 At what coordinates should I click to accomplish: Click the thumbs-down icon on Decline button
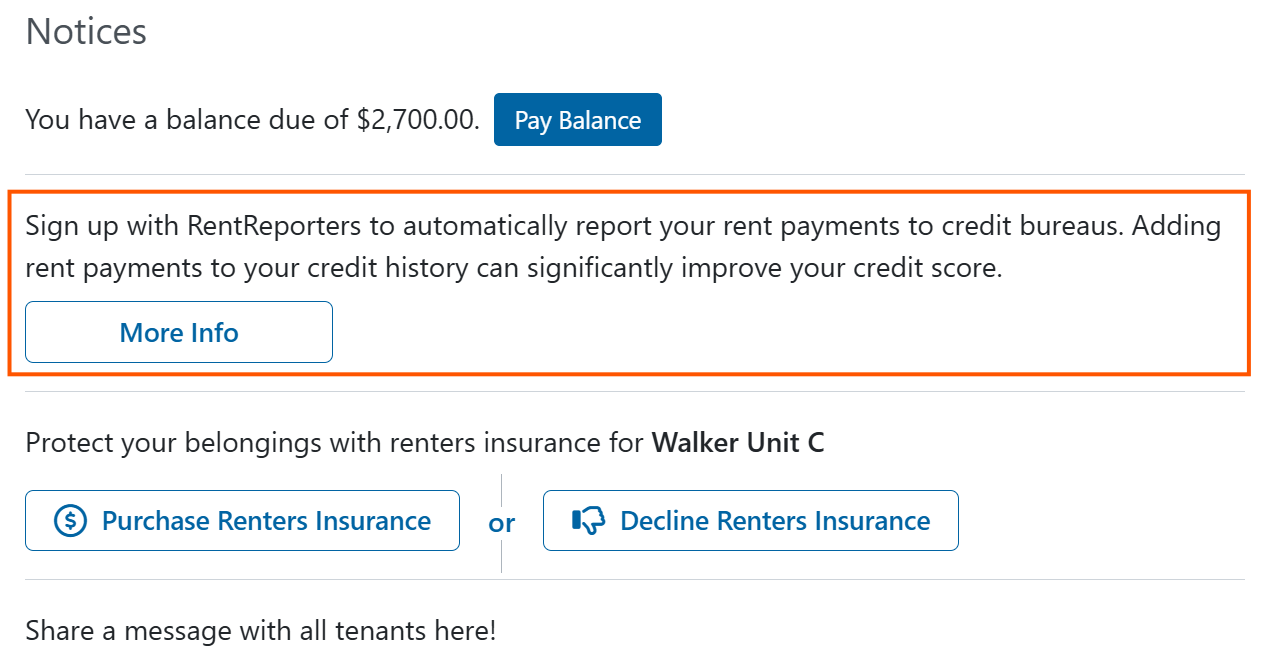coord(588,521)
